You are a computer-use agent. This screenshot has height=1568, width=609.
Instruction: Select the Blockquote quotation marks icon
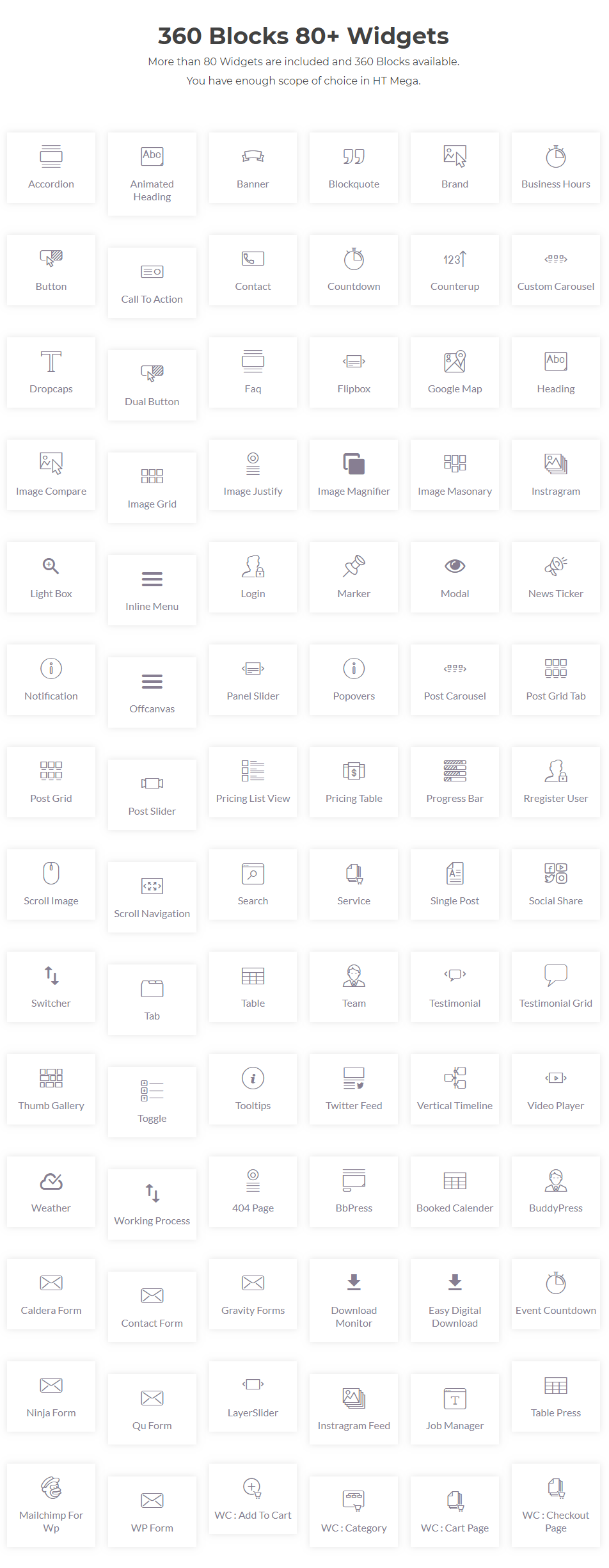[x=354, y=156]
